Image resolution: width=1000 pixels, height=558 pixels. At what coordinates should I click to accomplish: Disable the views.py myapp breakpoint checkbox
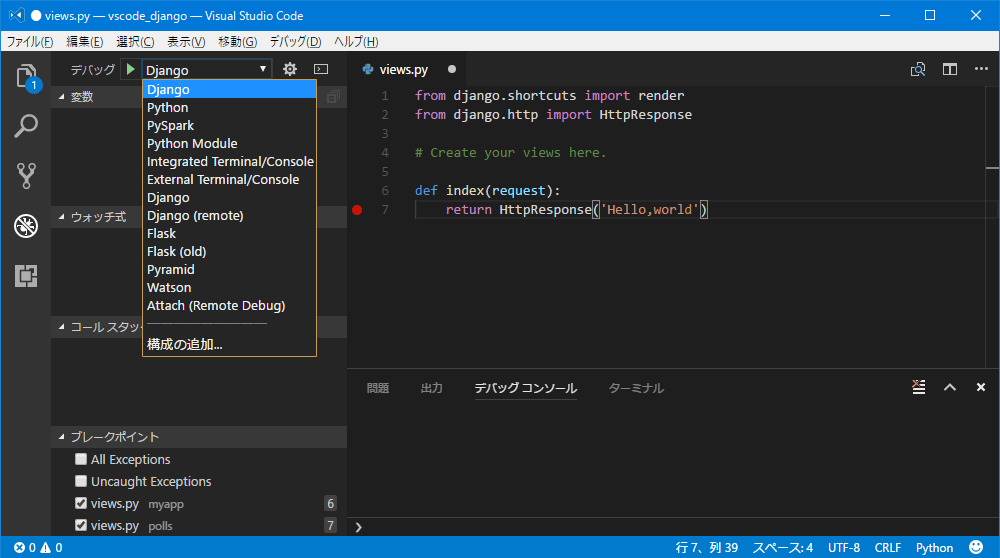80,503
